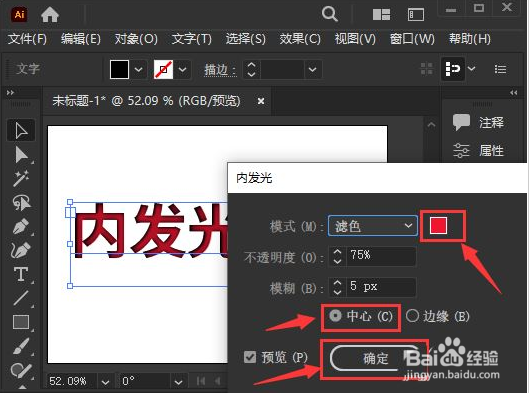Open the fill color dropdown arrow
Image resolution: width=529 pixels, height=393 pixels.
(138, 69)
